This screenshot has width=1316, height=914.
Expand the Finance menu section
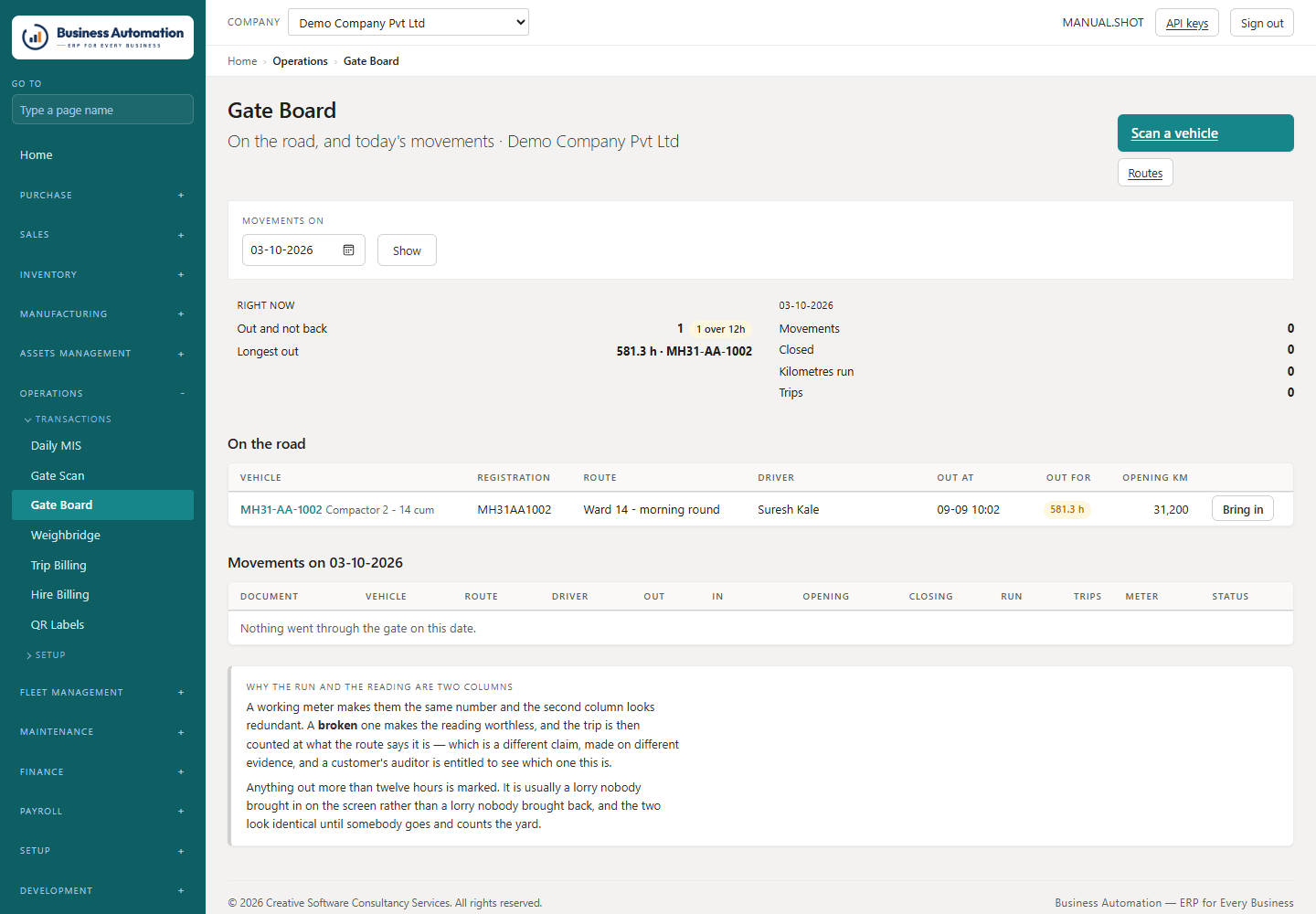tap(102, 772)
